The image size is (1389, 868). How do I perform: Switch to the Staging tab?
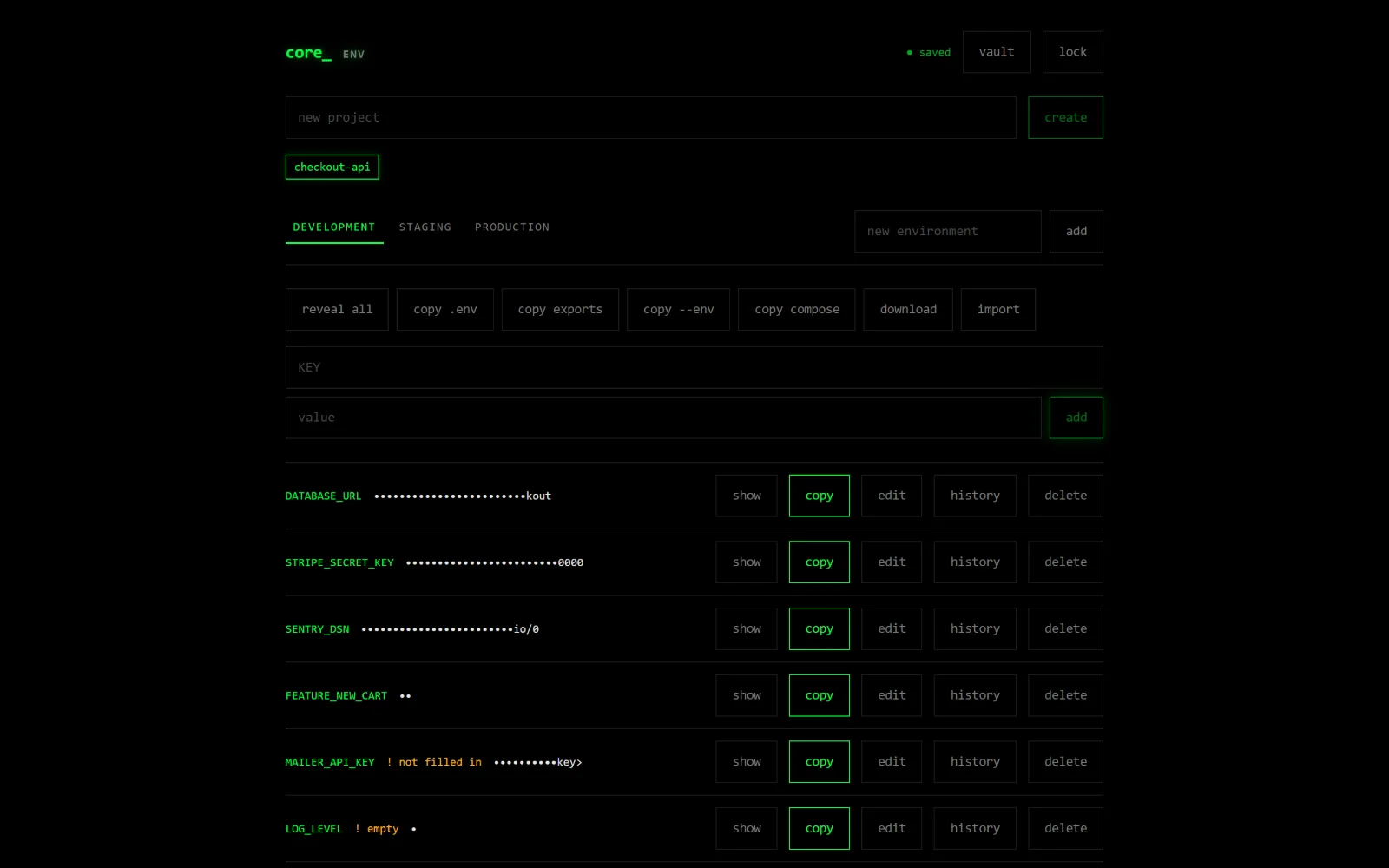pos(425,227)
